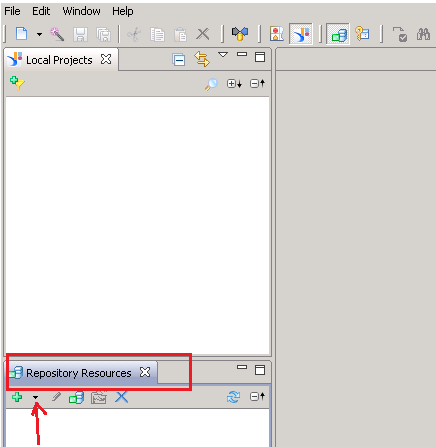436x447 pixels.
Task: Click the add filter funnel icon
Action: [17, 83]
